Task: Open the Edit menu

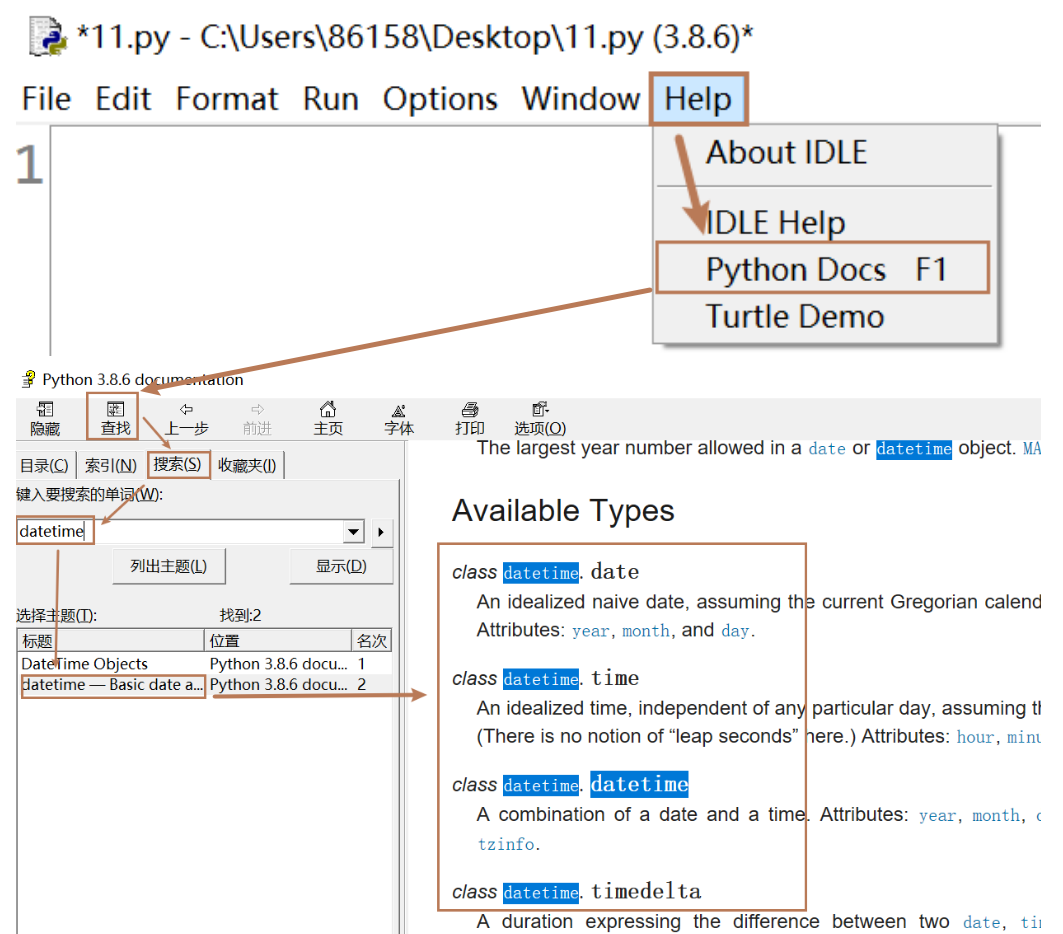Action: [x=123, y=99]
